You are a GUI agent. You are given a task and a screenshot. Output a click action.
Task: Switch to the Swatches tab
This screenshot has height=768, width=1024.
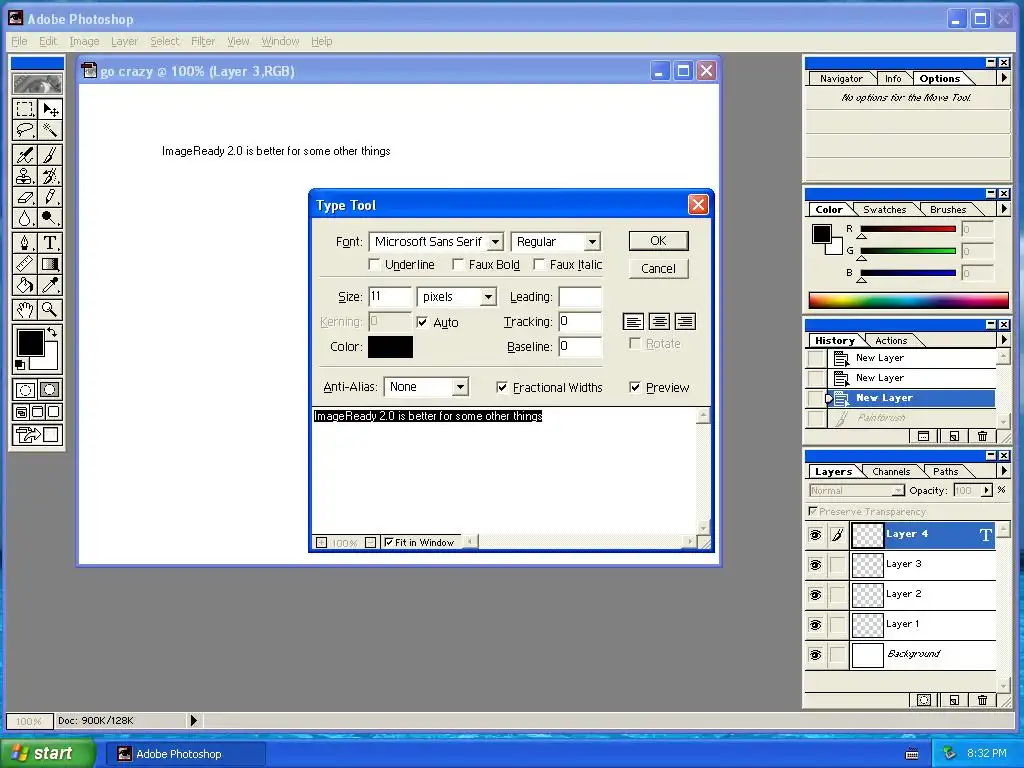884,210
